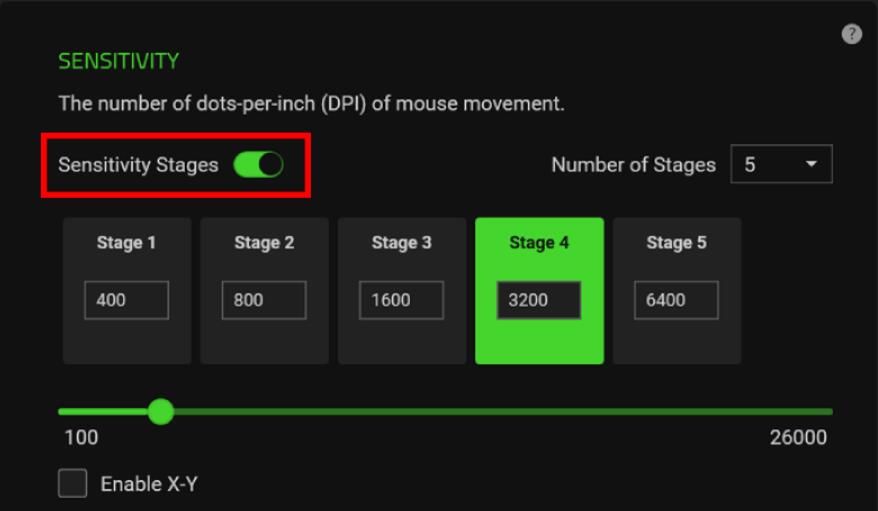Select the Stage 1 tile label
The width and height of the screenshot is (878, 511).
click(126, 242)
